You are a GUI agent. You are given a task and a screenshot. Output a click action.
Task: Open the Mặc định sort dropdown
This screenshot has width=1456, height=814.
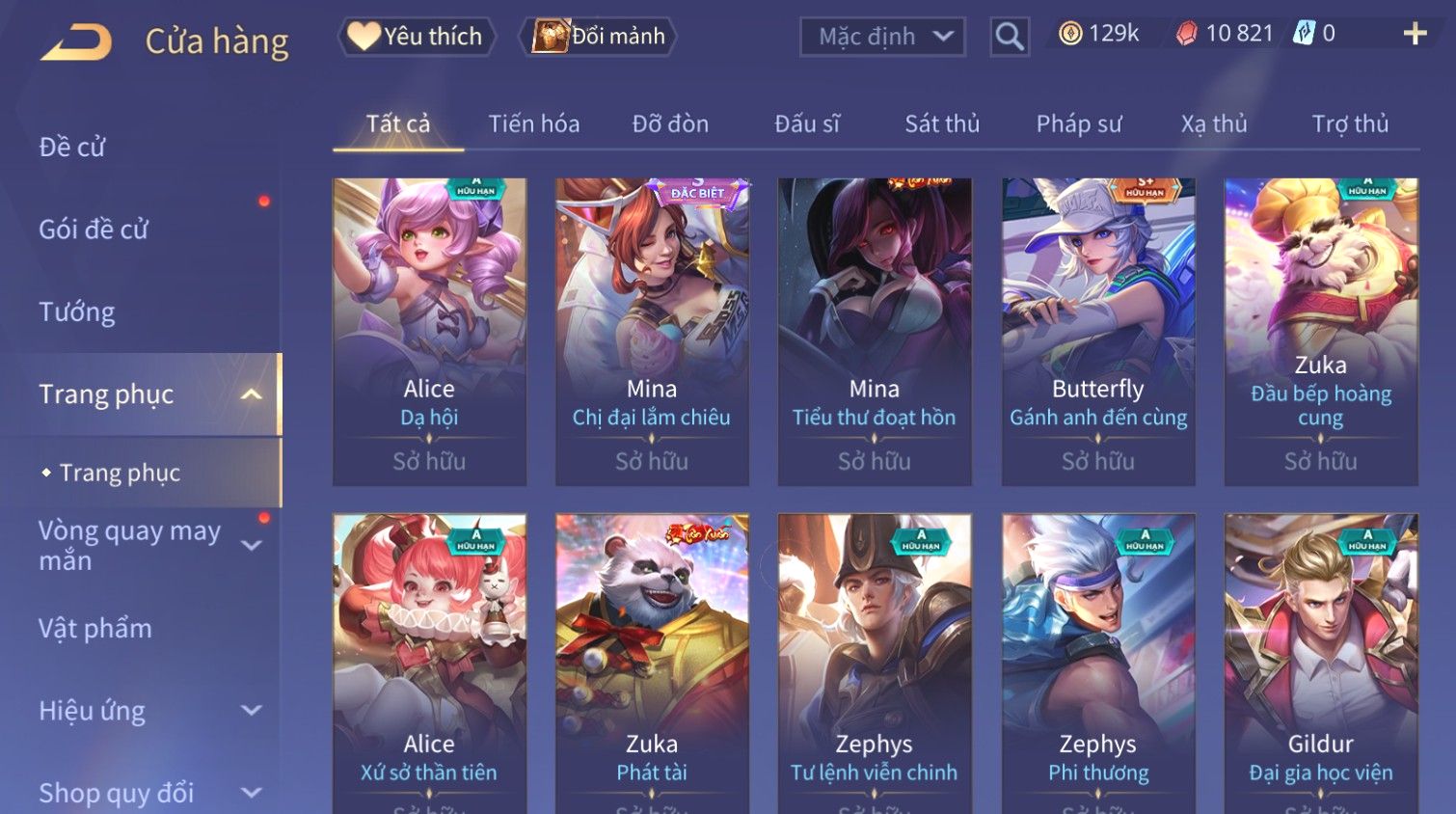point(882,37)
